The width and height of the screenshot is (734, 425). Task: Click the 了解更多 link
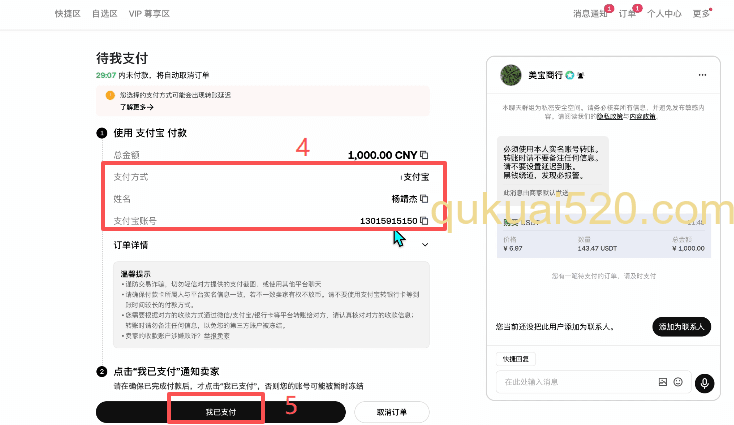pyautogui.click(x=137, y=107)
